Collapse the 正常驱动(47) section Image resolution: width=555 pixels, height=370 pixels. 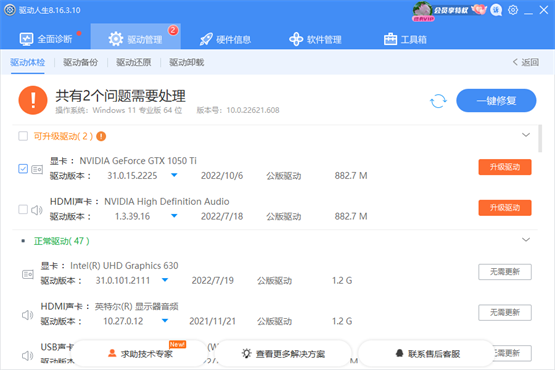click(526, 240)
